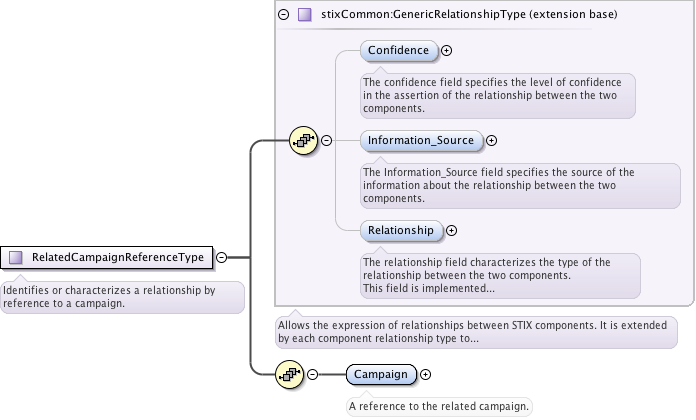Select the Relationship element box
Image resolution: width=696 pixels, height=420 pixels.
pos(400,230)
